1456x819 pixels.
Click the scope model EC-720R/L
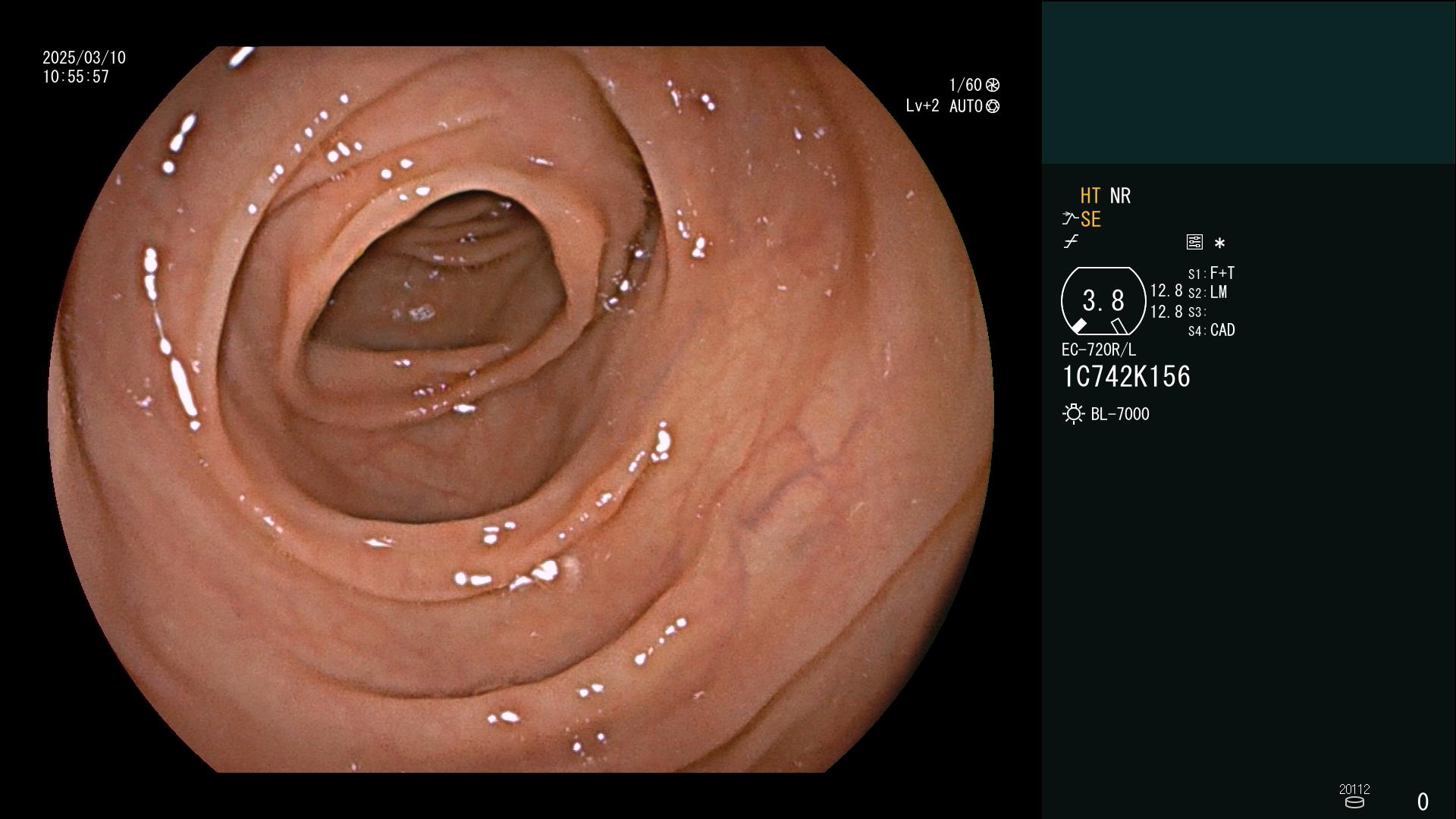pyautogui.click(x=1099, y=350)
